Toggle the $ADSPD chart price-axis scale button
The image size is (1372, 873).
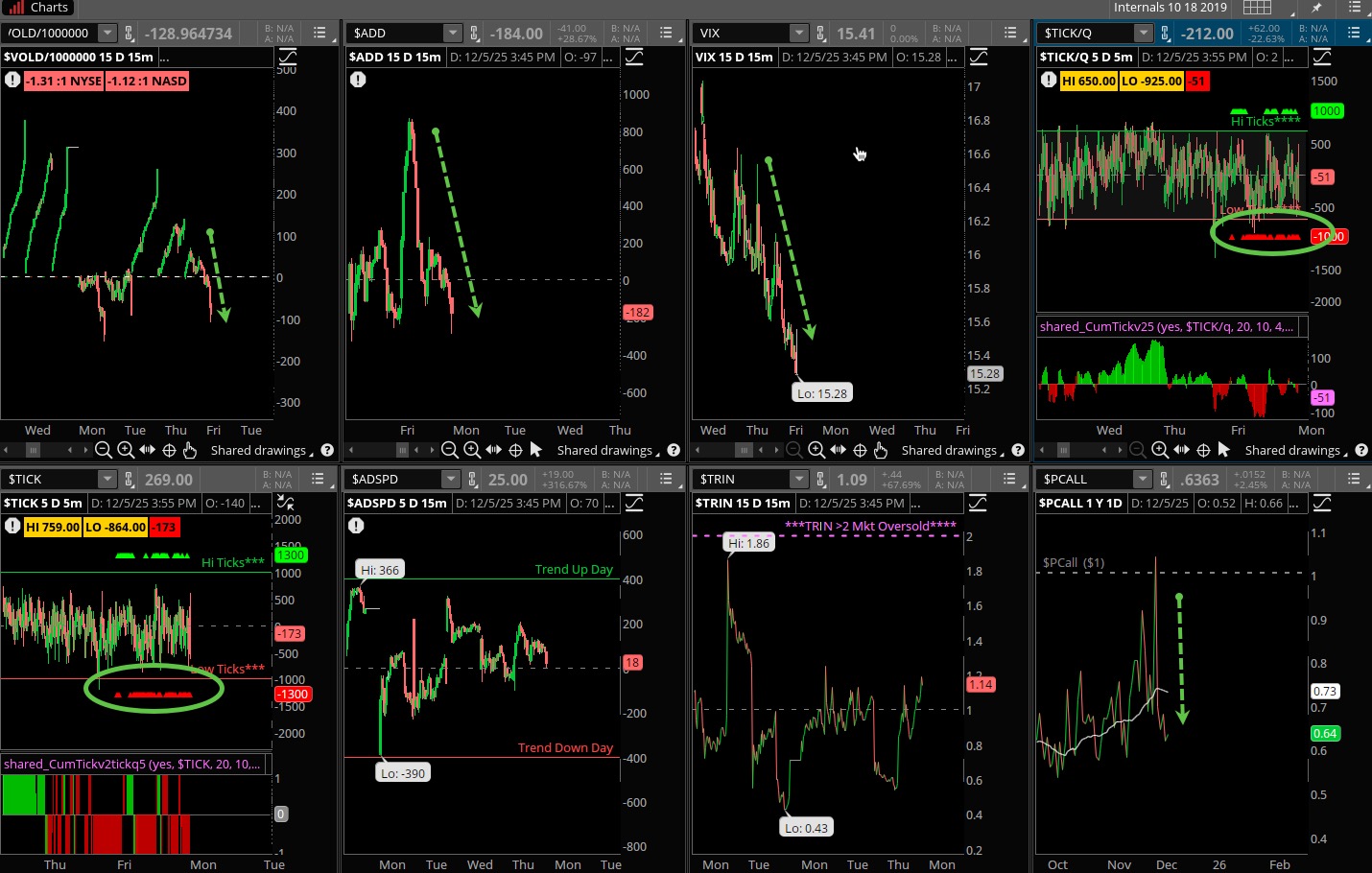[633, 503]
